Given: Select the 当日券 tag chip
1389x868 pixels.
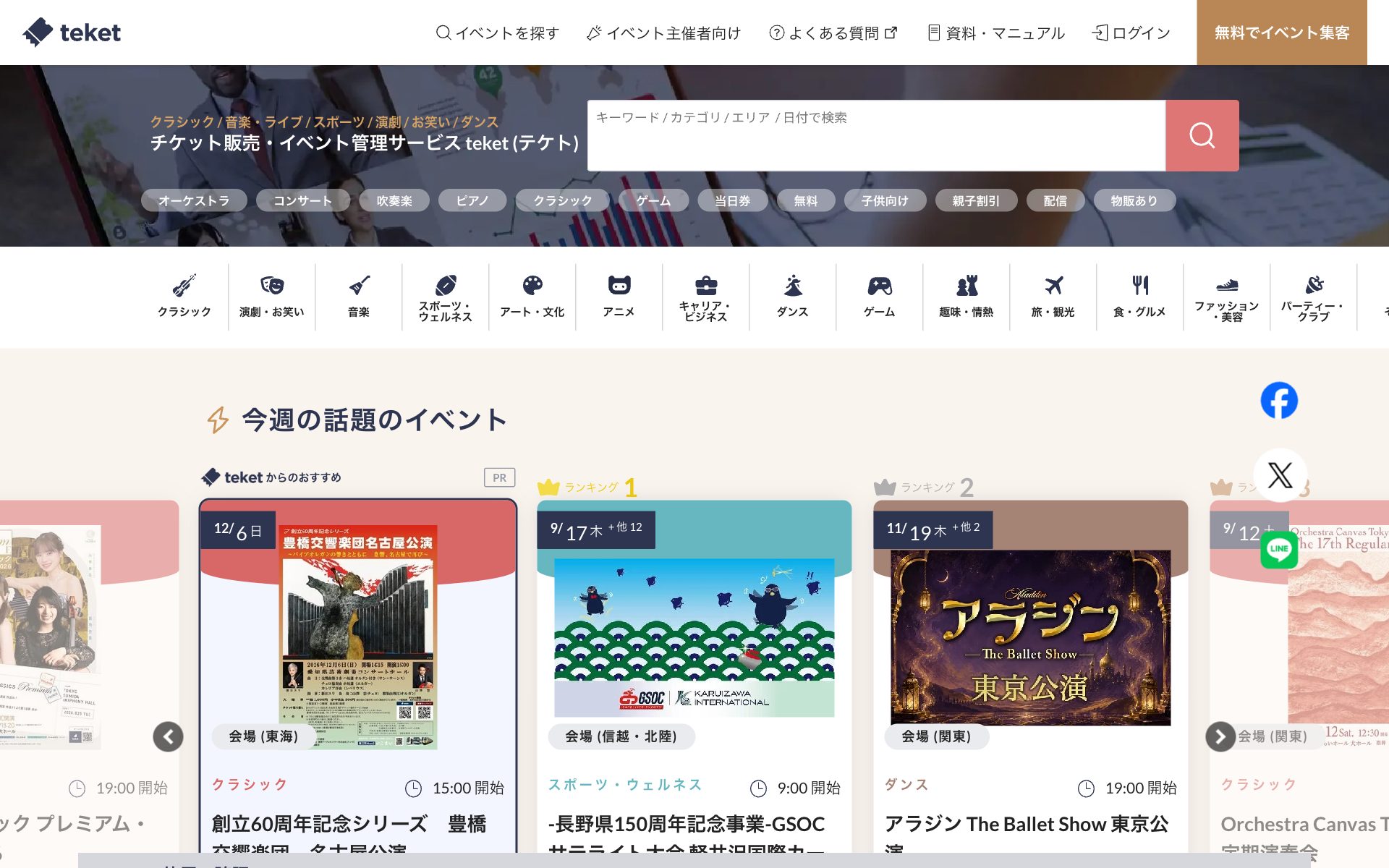Looking at the screenshot, I should coord(733,200).
